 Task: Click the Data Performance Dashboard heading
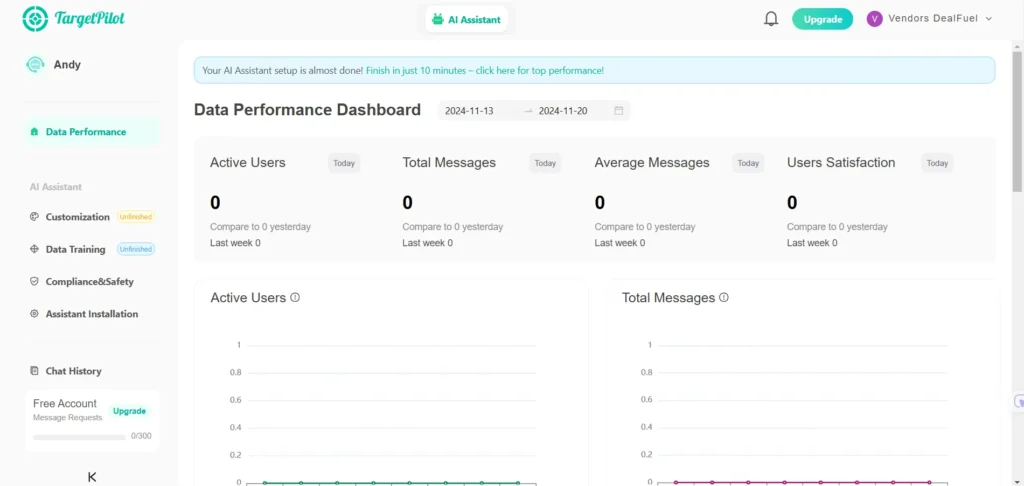coord(308,110)
